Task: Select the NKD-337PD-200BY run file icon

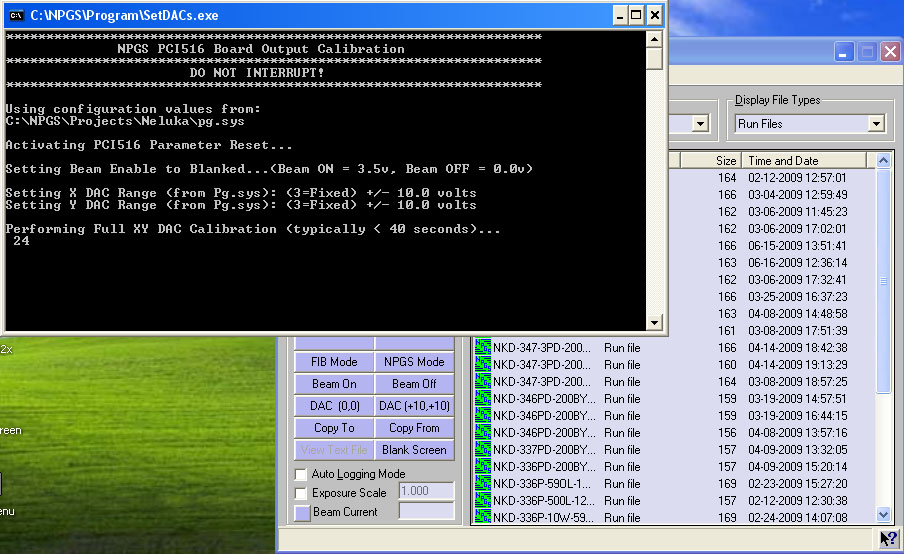Action: pyautogui.click(x=482, y=450)
